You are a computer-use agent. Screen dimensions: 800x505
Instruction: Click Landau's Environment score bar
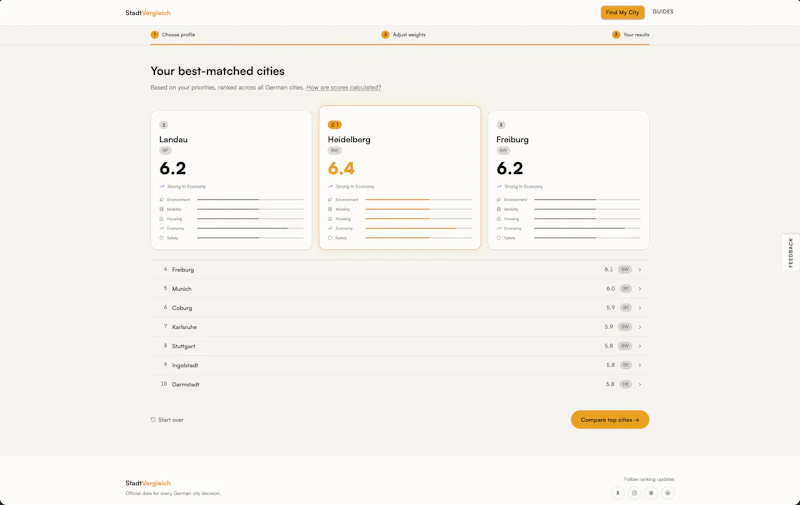click(x=251, y=199)
